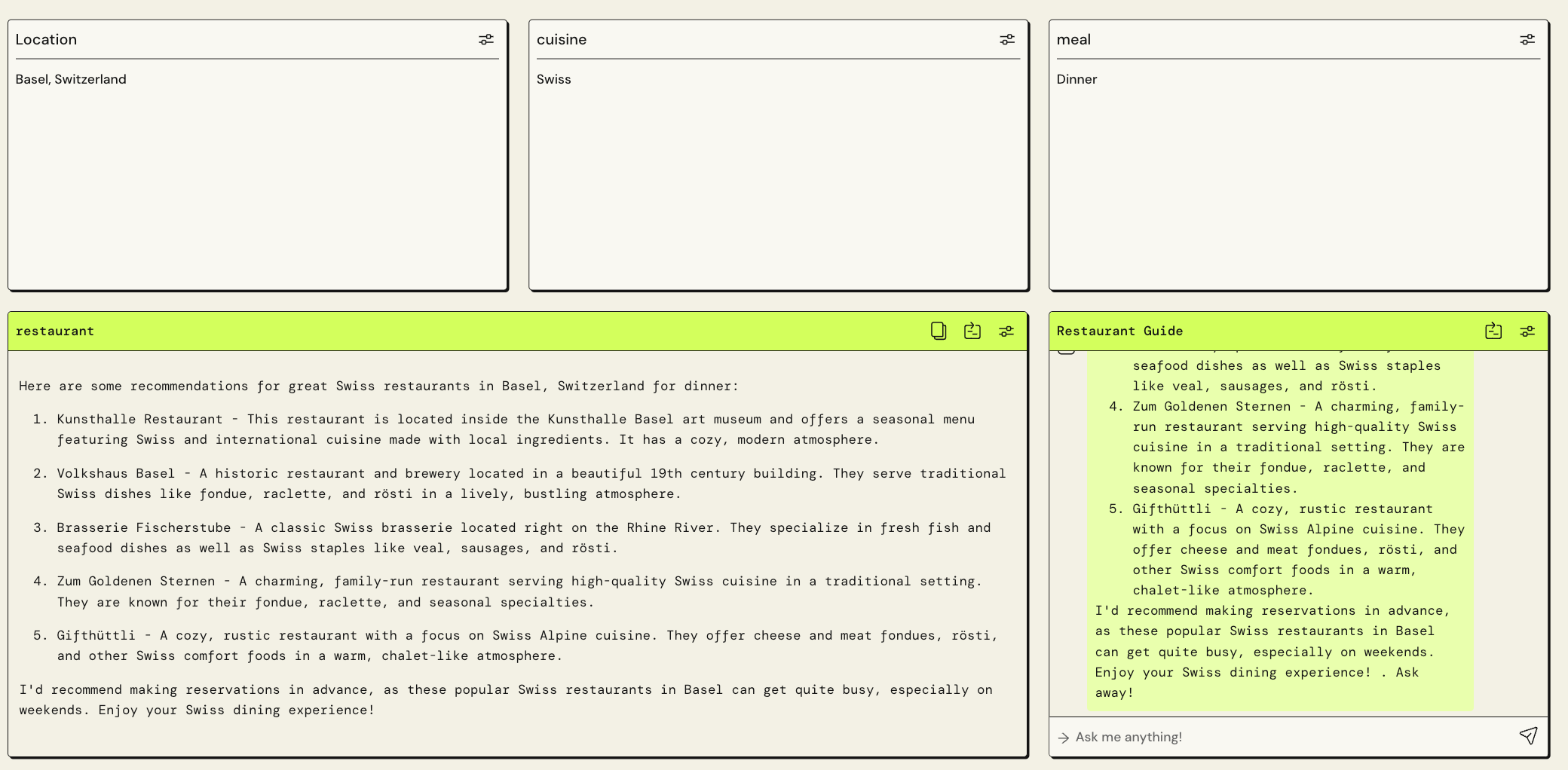Open settings for the Location block
The width and height of the screenshot is (1568, 770).
pos(486,39)
